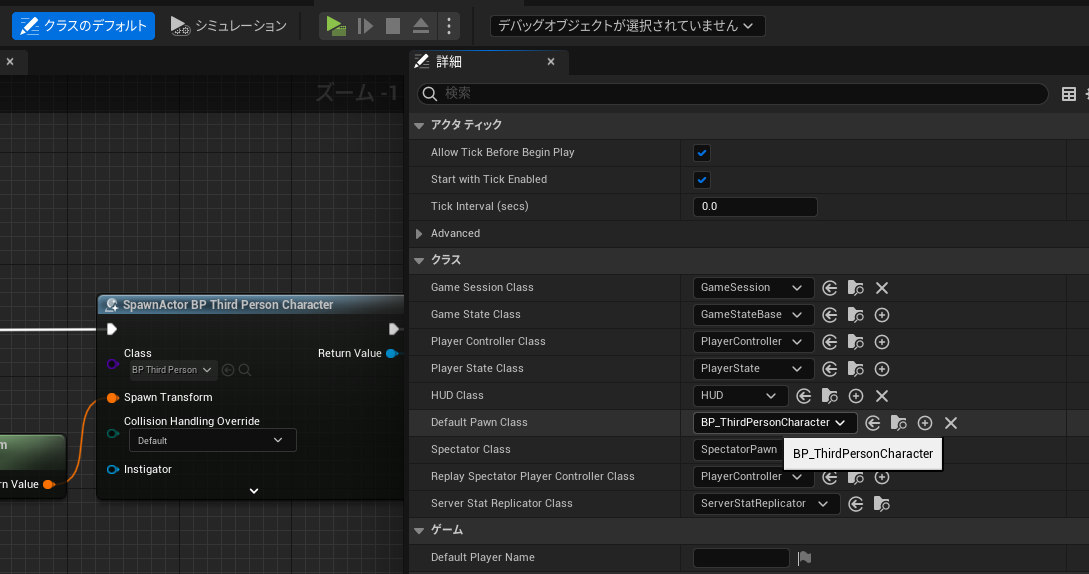Open the Spectator Class dropdown

tap(738, 450)
